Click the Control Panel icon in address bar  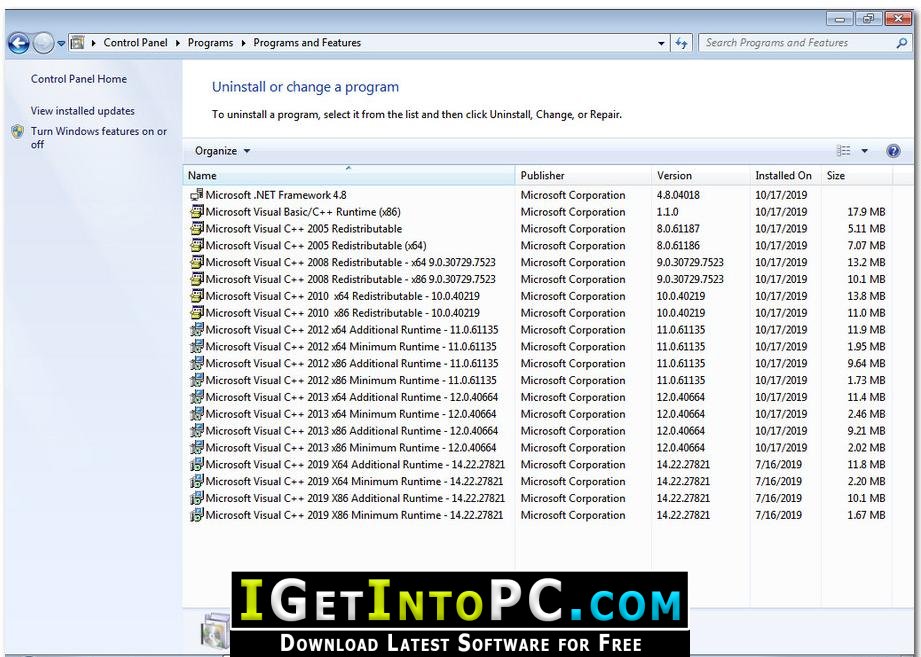point(77,43)
